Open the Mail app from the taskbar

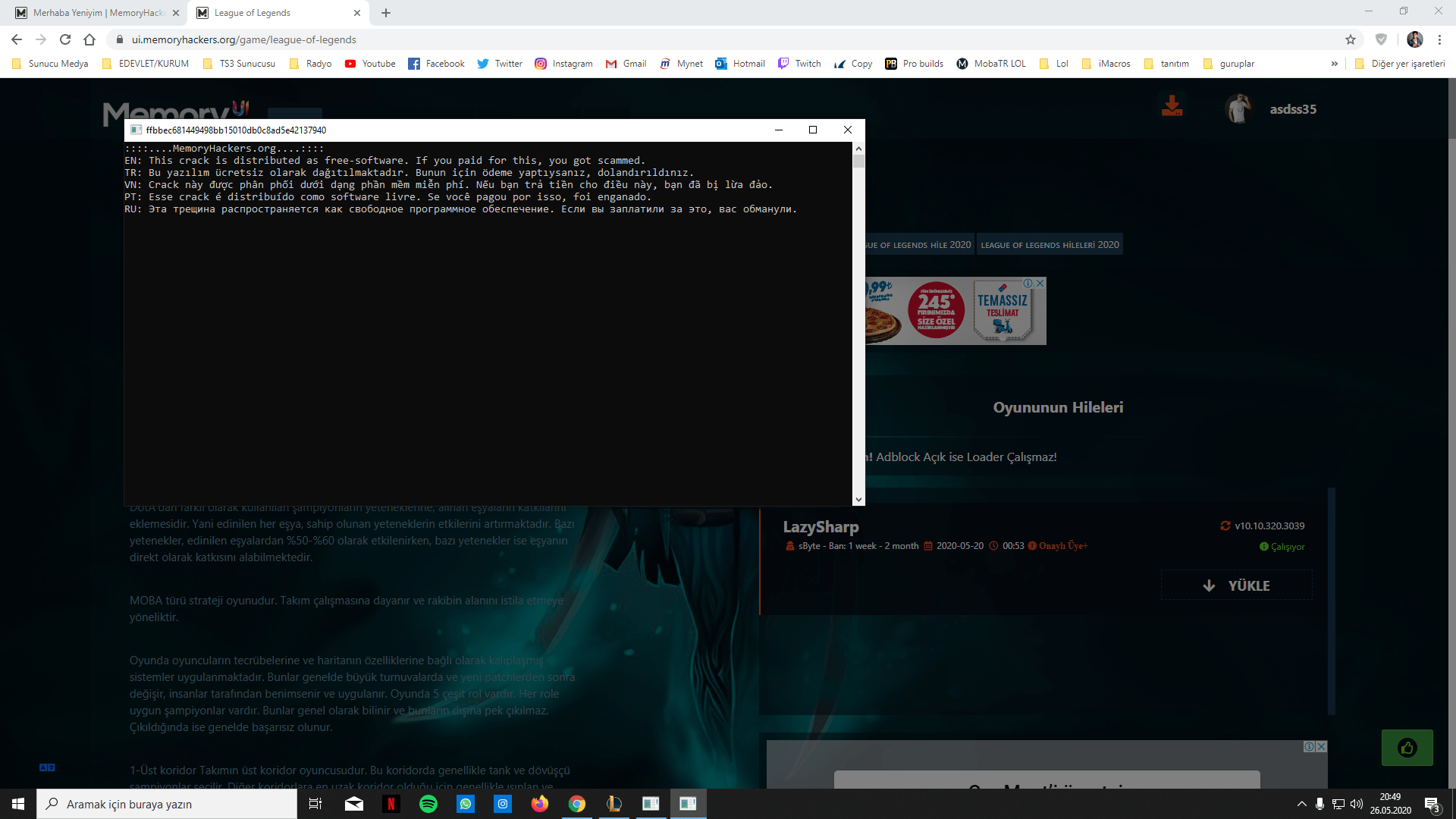[354, 804]
